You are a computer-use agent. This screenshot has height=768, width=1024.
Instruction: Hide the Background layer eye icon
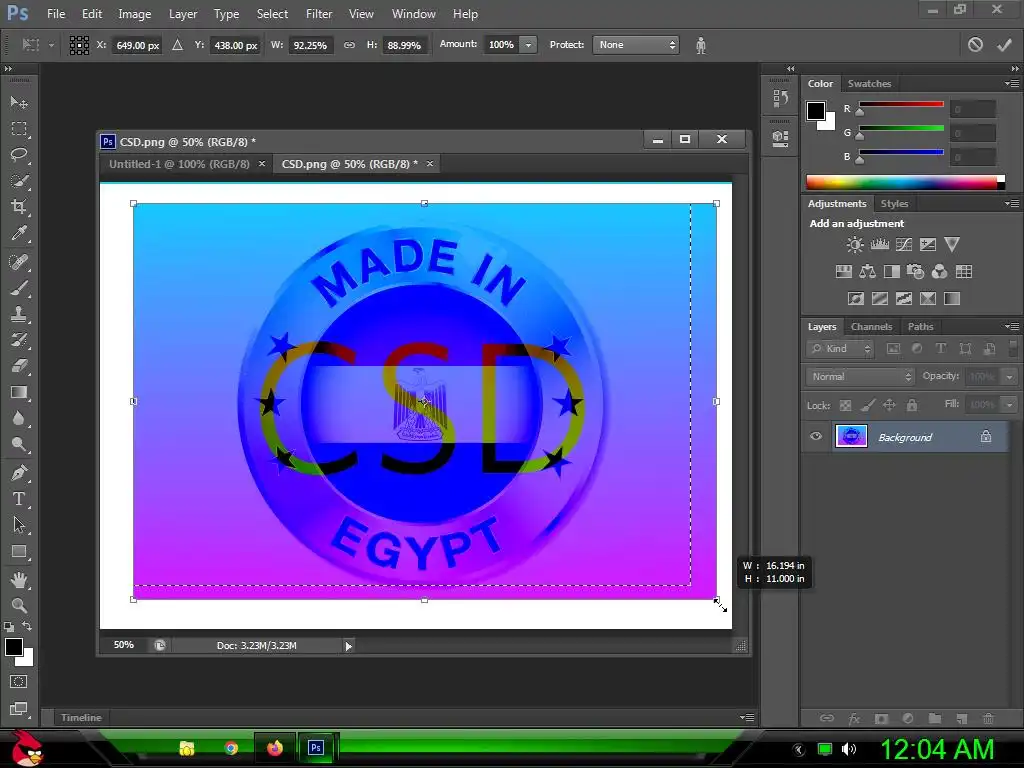pos(816,436)
